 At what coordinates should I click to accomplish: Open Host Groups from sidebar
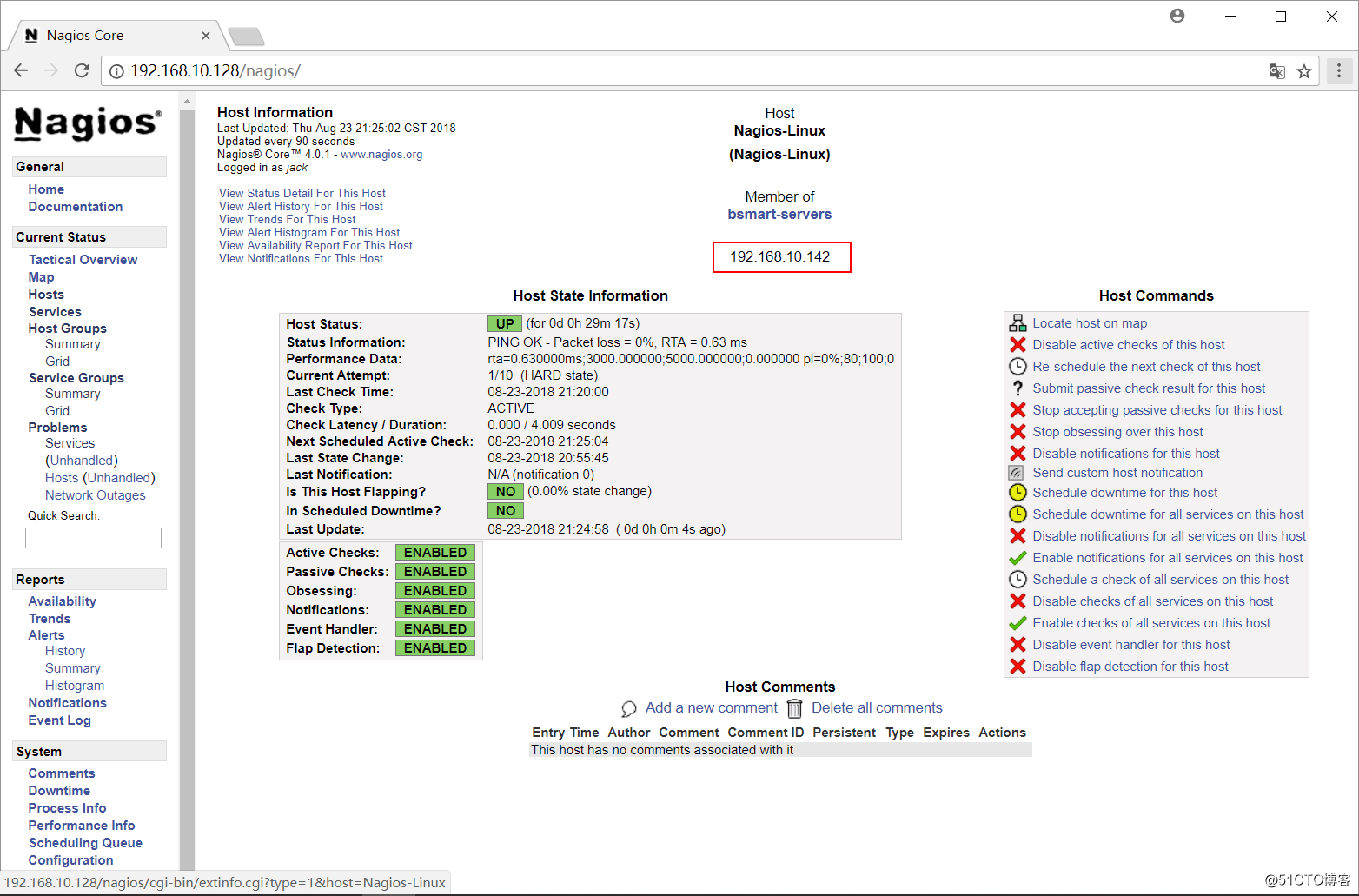click(x=67, y=329)
